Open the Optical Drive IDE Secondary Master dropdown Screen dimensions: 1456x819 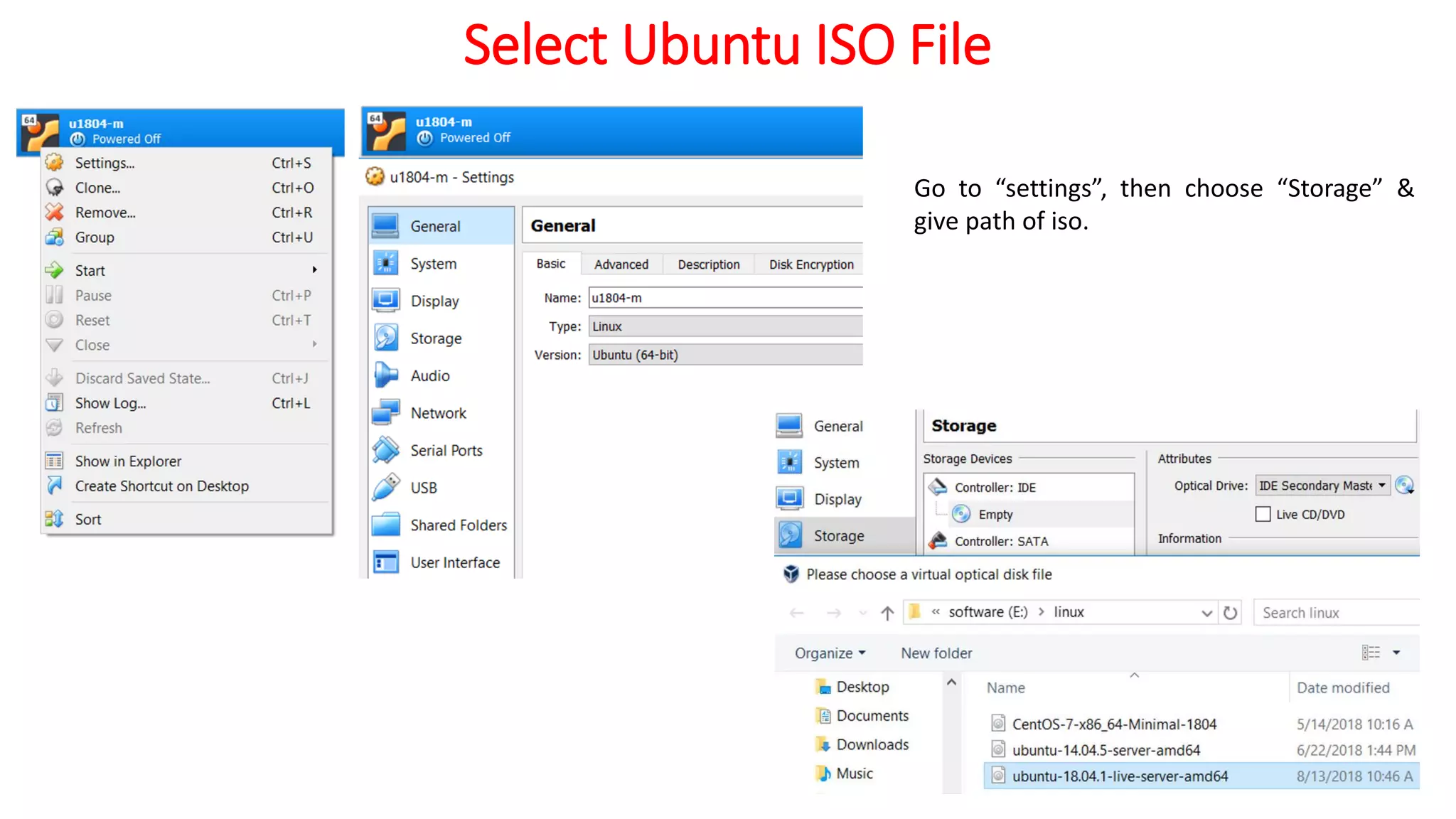pos(1322,486)
